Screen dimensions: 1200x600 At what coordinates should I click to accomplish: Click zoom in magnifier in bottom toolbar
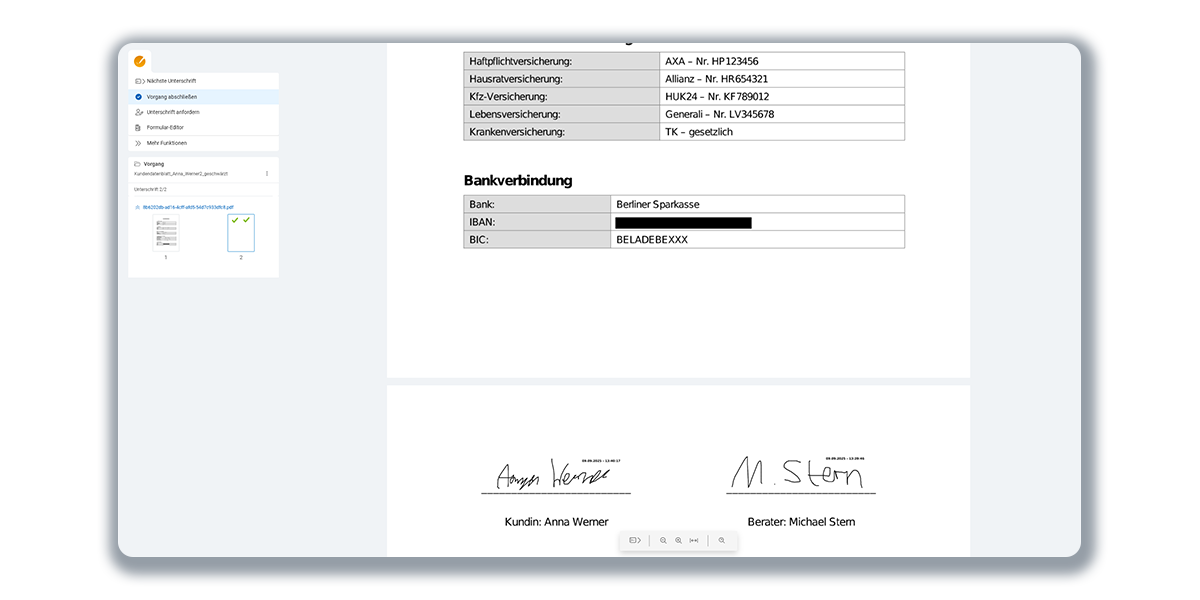[x=678, y=540]
